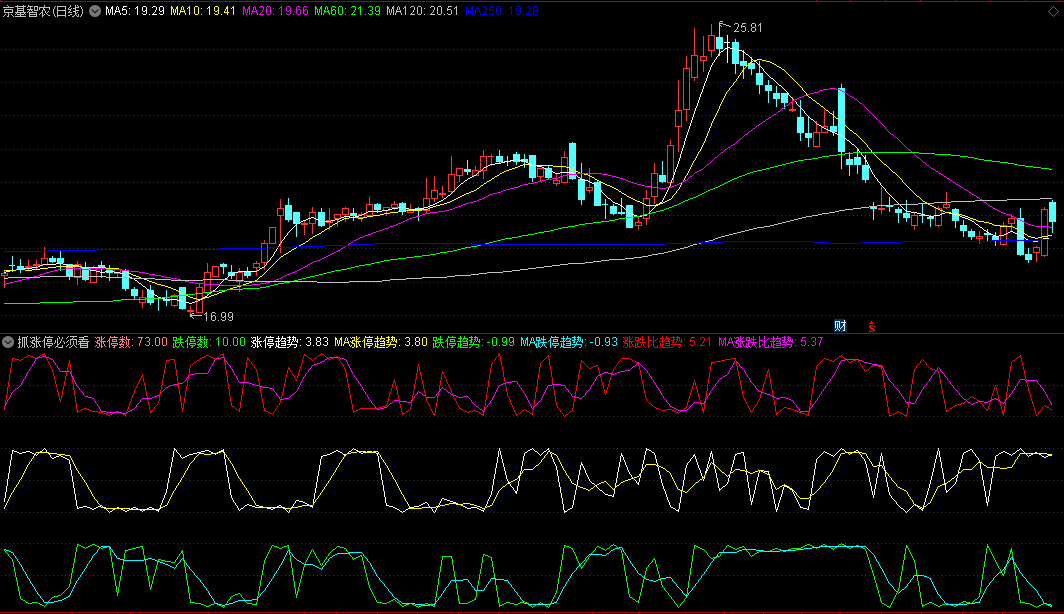Screen dimensions: 1064x614
Task: Select the MA涨停趋势: 3.80 value
Action: click(x=381, y=342)
